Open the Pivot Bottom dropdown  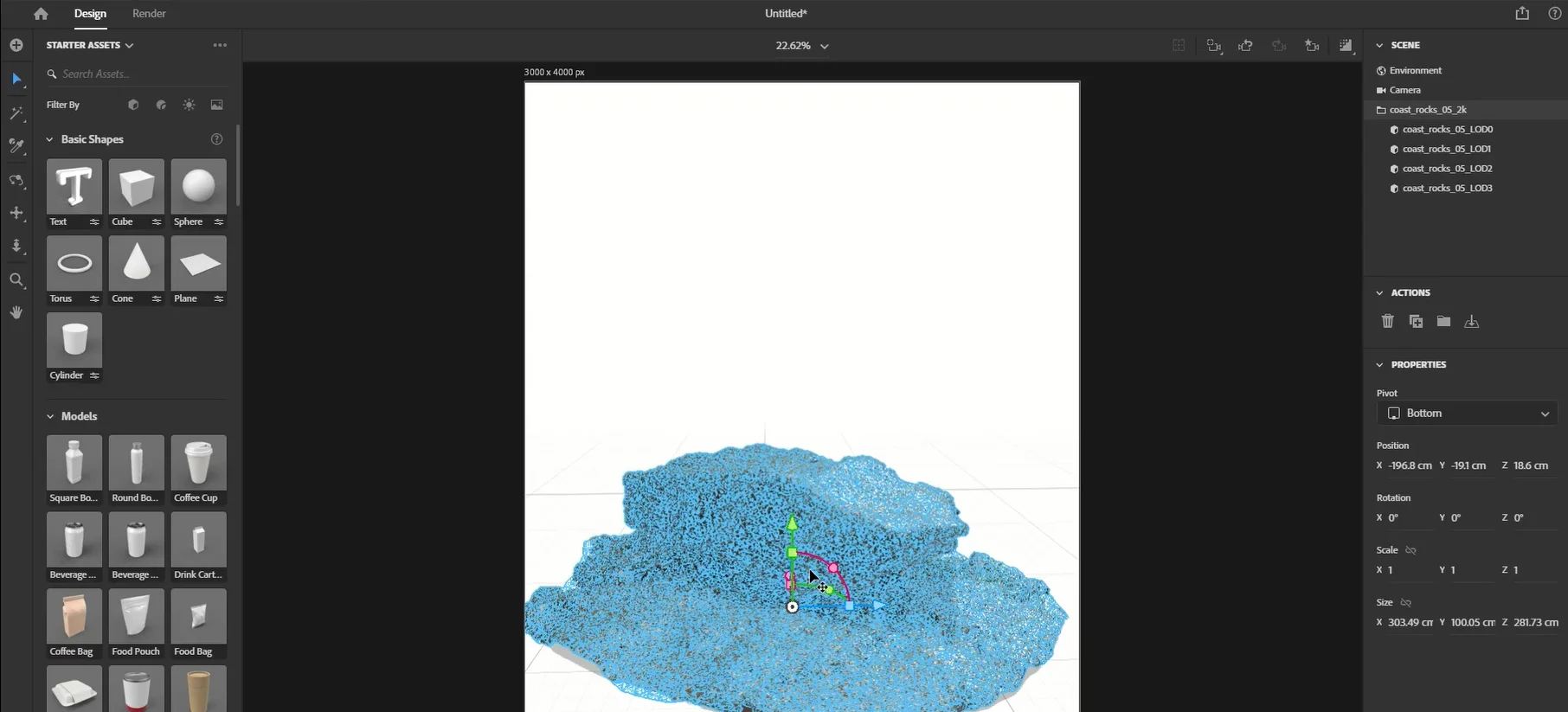(1467, 414)
